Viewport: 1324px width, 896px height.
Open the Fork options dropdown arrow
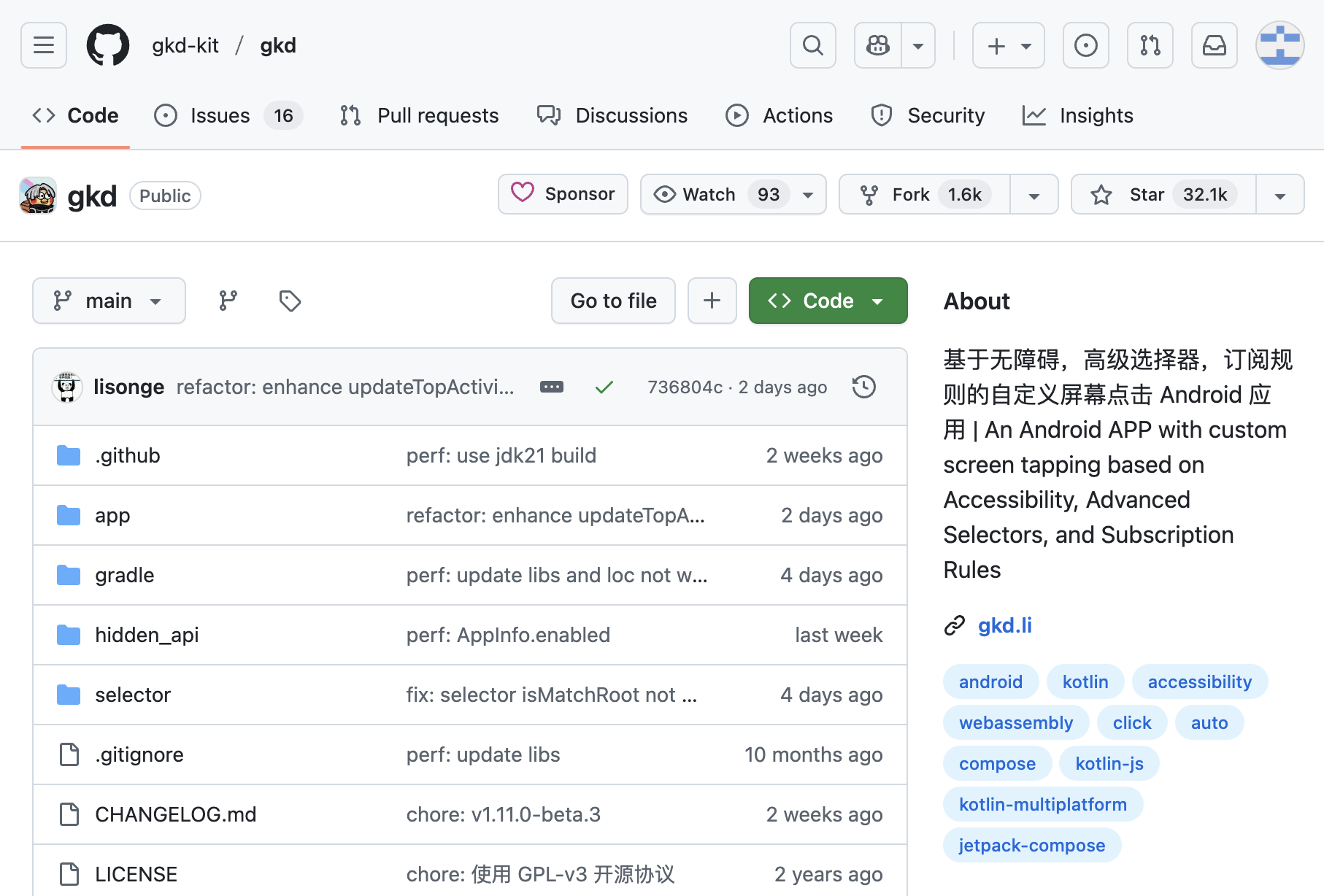click(x=1034, y=195)
